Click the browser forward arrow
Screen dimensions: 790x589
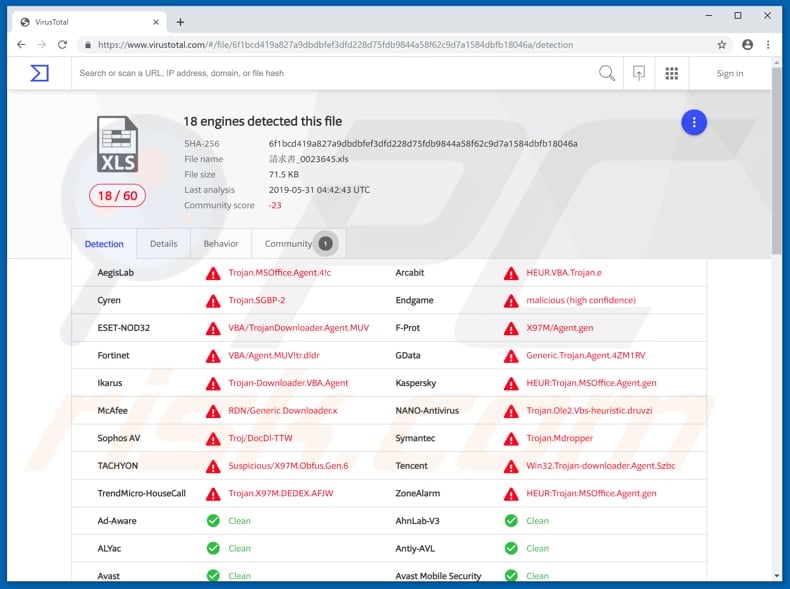pyautogui.click(x=42, y=45)
